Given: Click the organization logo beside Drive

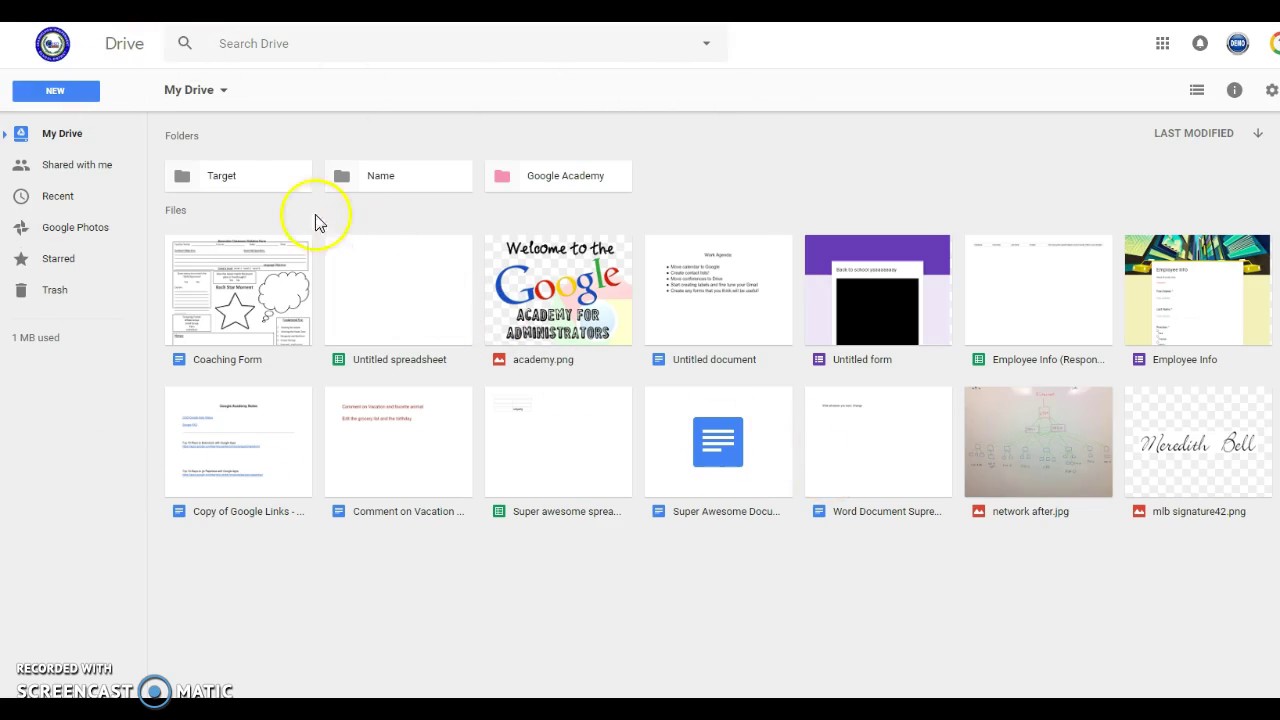Looking at the screenshot, I should click(x=53, y=44).
